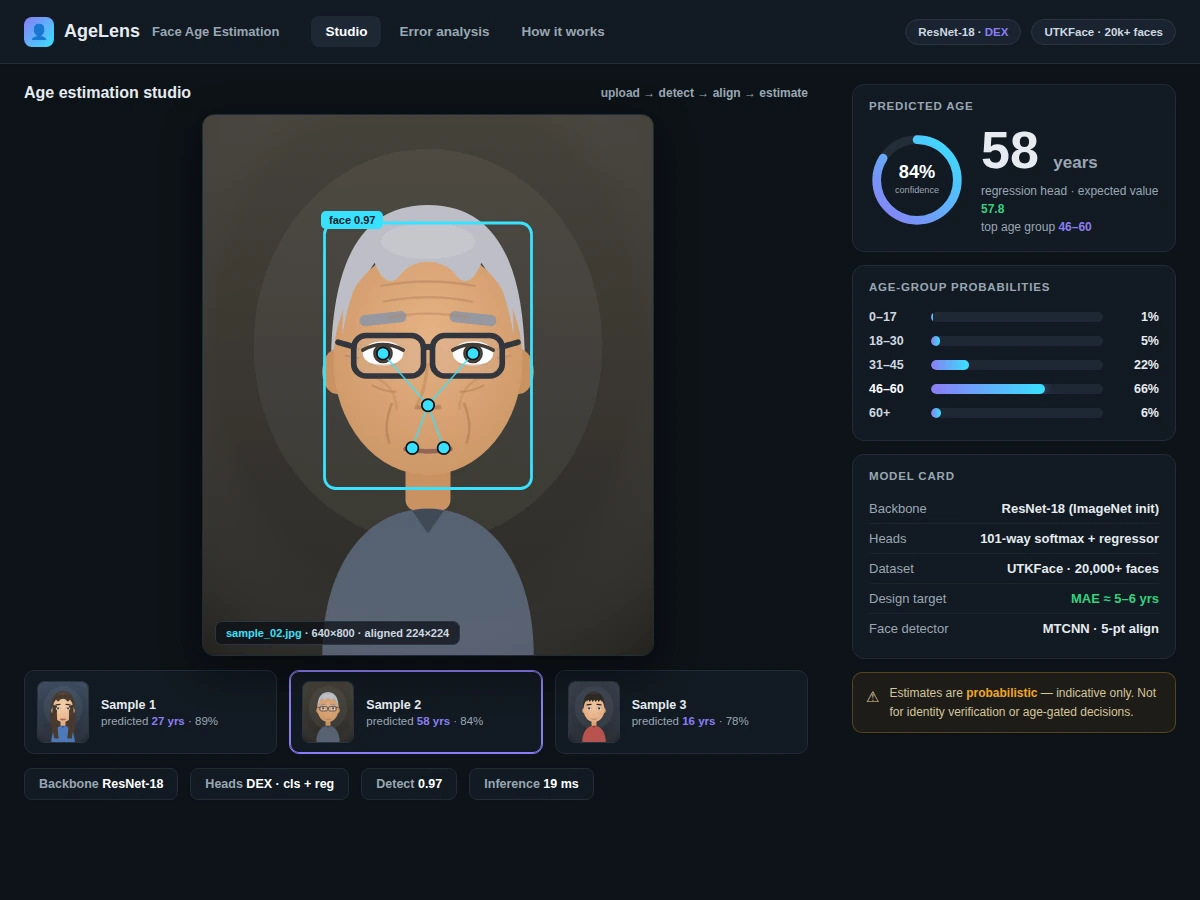Open the Studio tab
1200x900 pixels.
346,32
